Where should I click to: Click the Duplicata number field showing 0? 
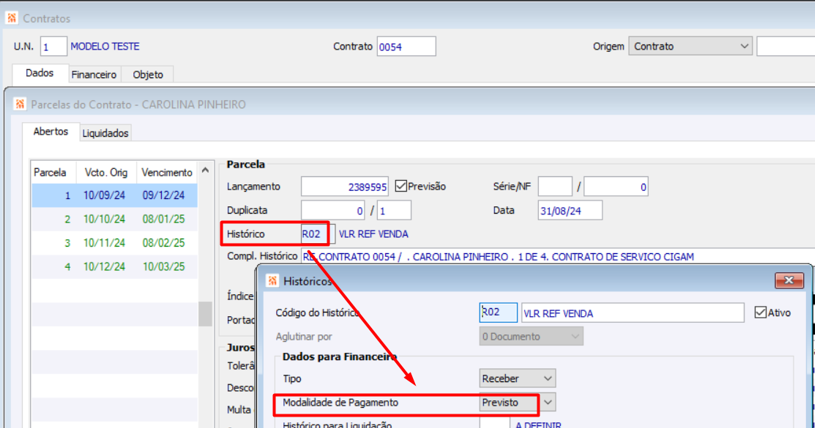333,211
